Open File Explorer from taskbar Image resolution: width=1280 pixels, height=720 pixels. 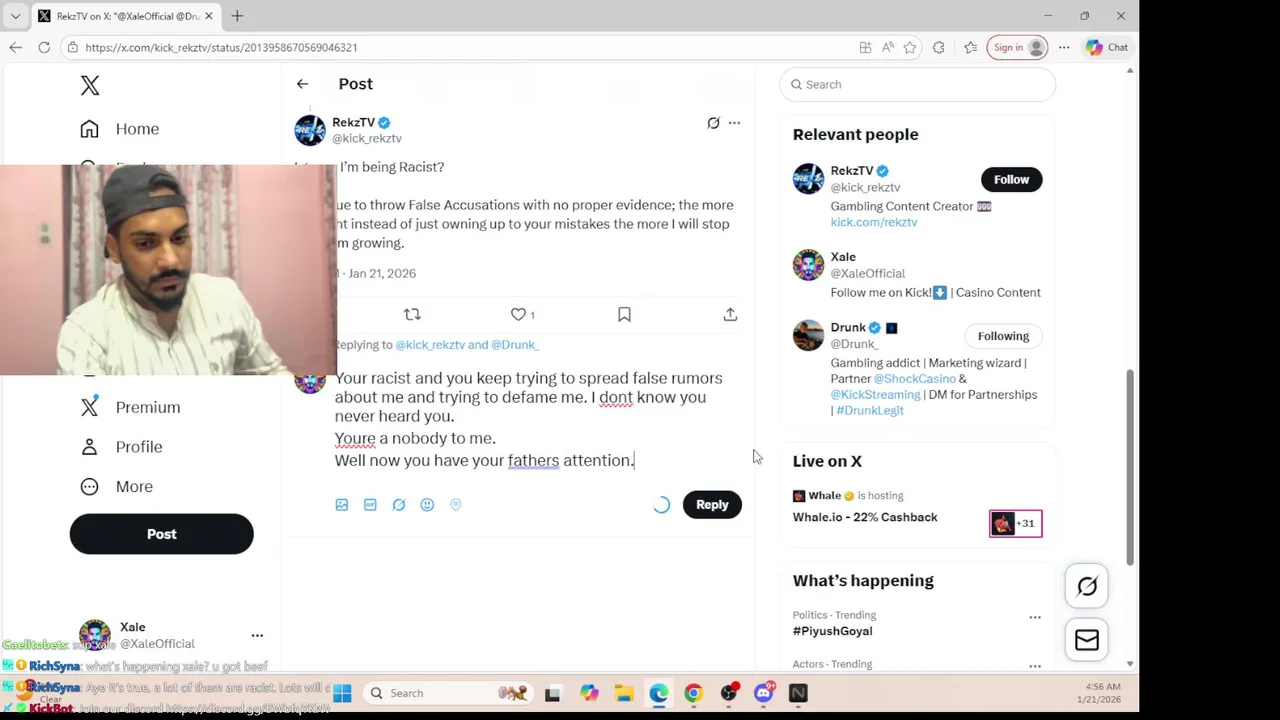click(x=624, y=693)
